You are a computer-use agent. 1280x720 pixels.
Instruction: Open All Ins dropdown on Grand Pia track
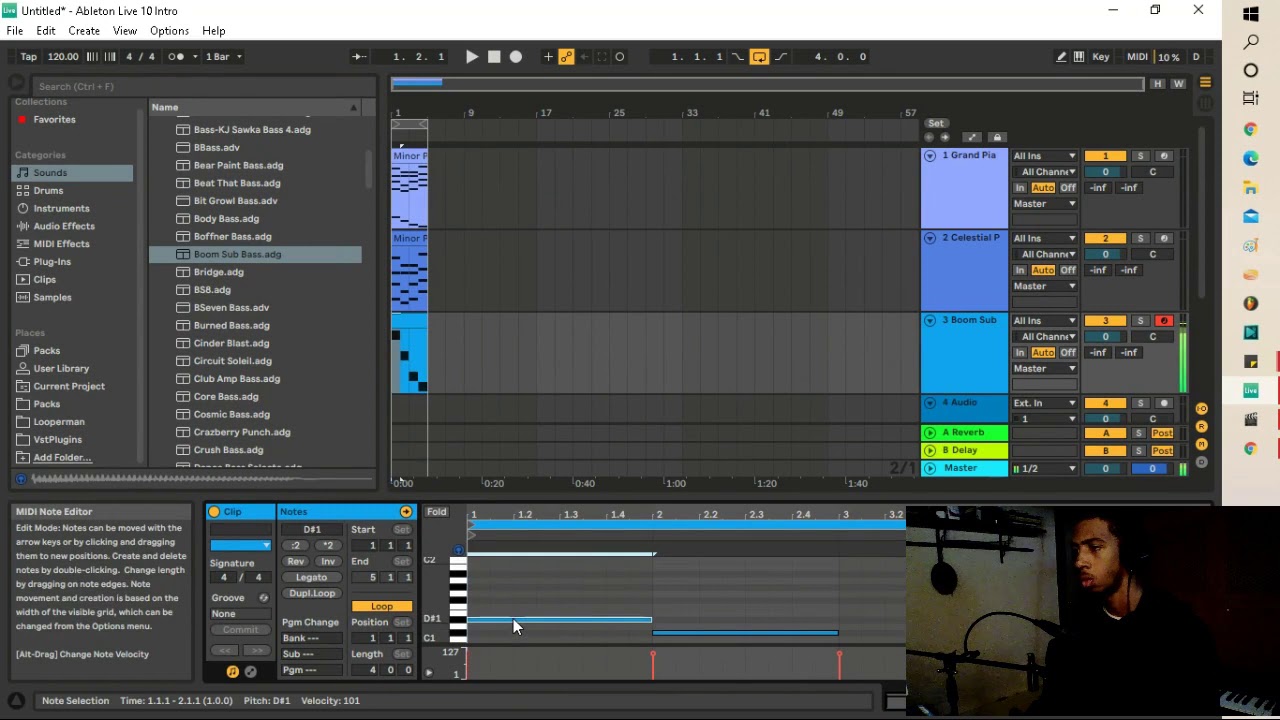click(x=1045, y=156)
